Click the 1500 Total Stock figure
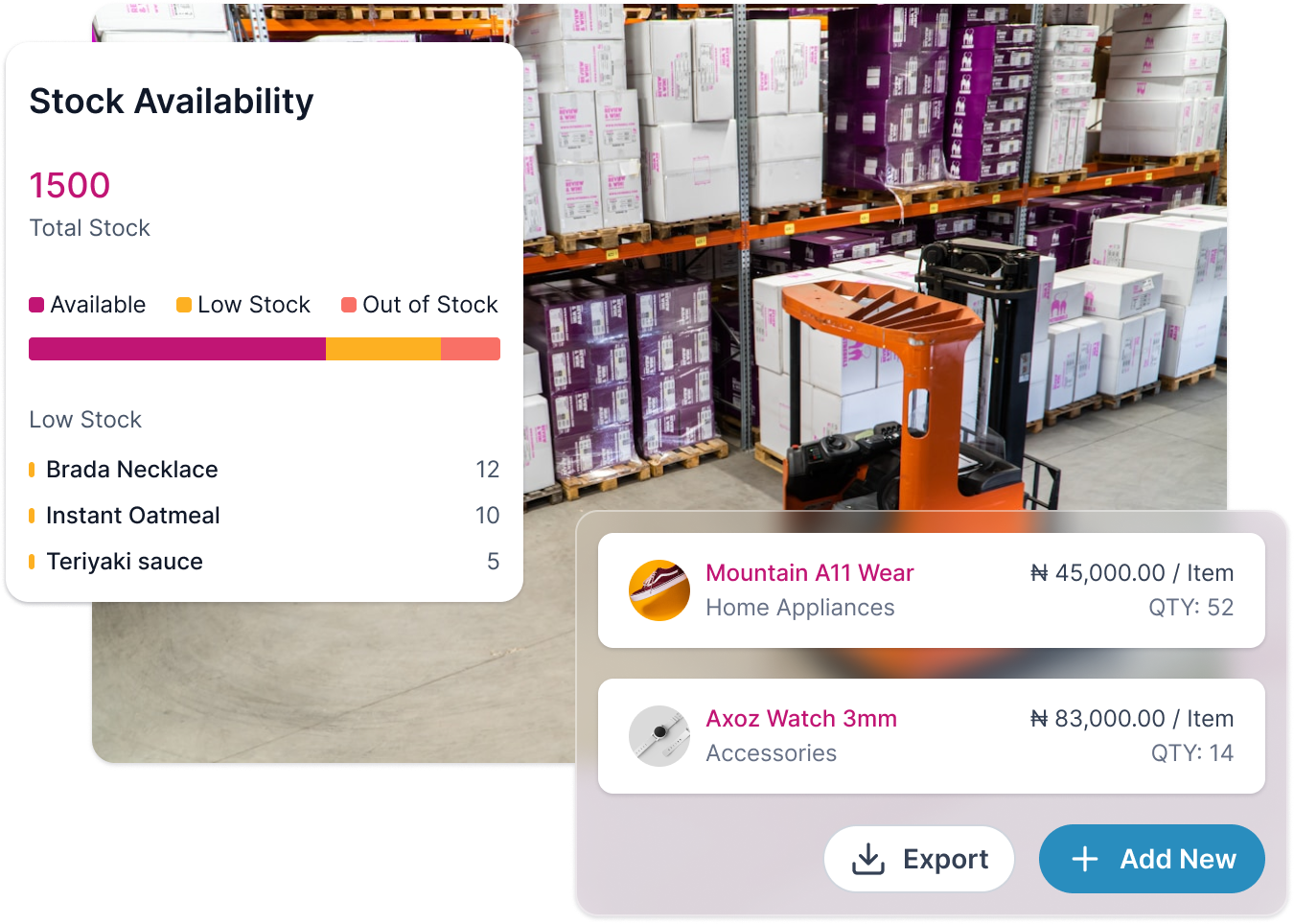 click(x=70, y=185)
